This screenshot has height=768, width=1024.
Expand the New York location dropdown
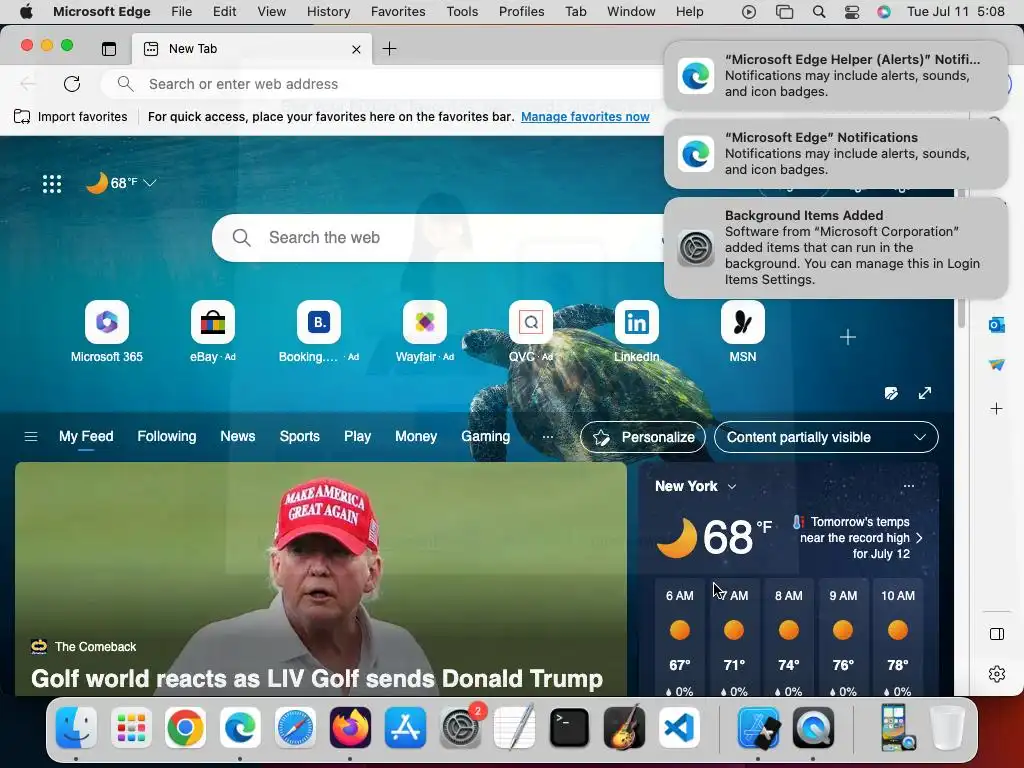732,487
